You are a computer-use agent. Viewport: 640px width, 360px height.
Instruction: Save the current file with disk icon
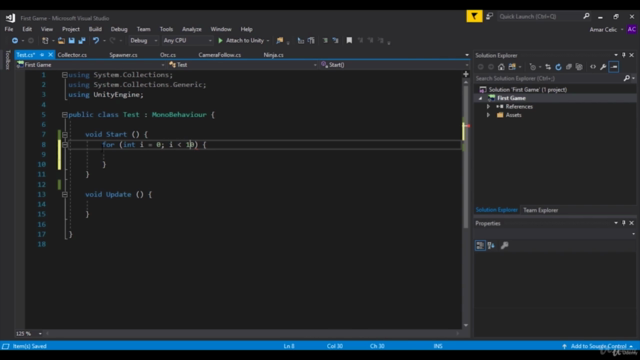[71, 40]
